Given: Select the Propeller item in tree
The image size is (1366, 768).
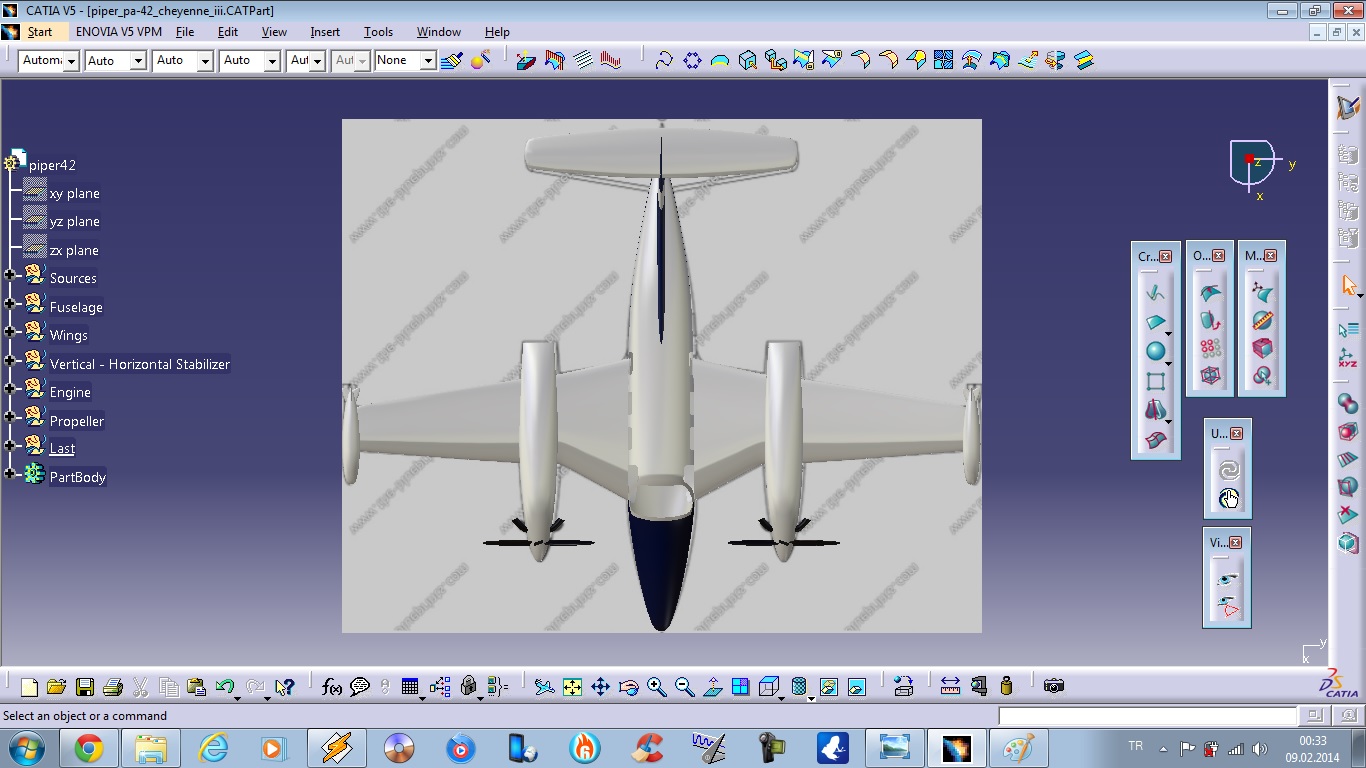Looking at the screenshot, I should tap(77, 421).
